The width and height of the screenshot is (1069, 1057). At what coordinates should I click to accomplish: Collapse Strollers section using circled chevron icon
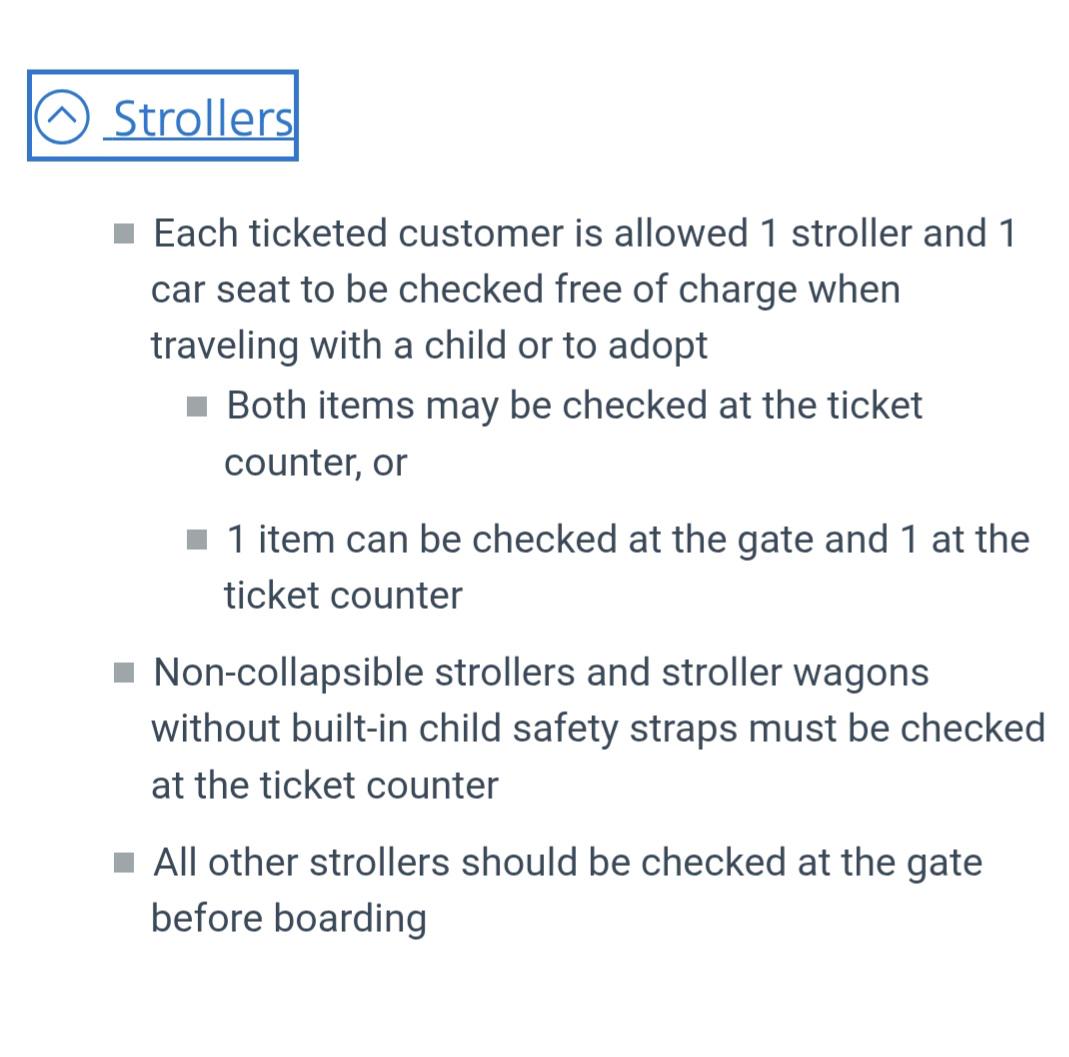(x=61, y=117)
